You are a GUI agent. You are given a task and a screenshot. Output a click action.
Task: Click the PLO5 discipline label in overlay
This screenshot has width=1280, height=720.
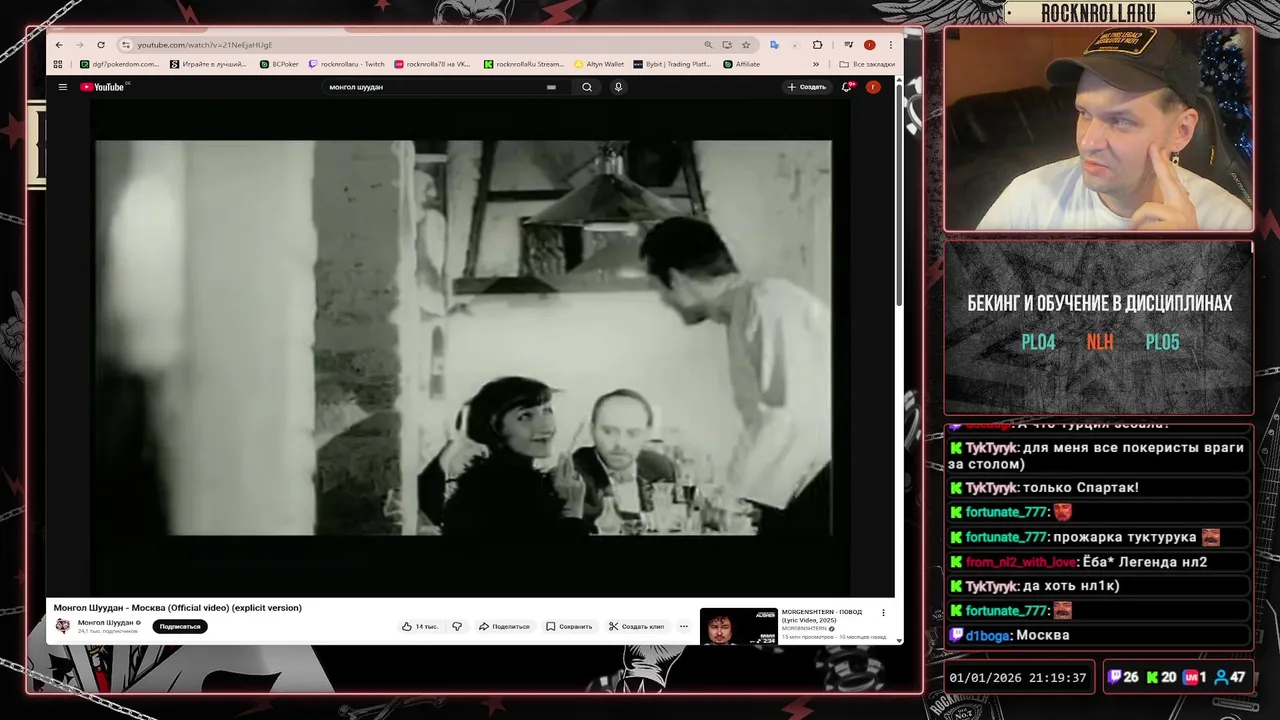click(1162, 342)
